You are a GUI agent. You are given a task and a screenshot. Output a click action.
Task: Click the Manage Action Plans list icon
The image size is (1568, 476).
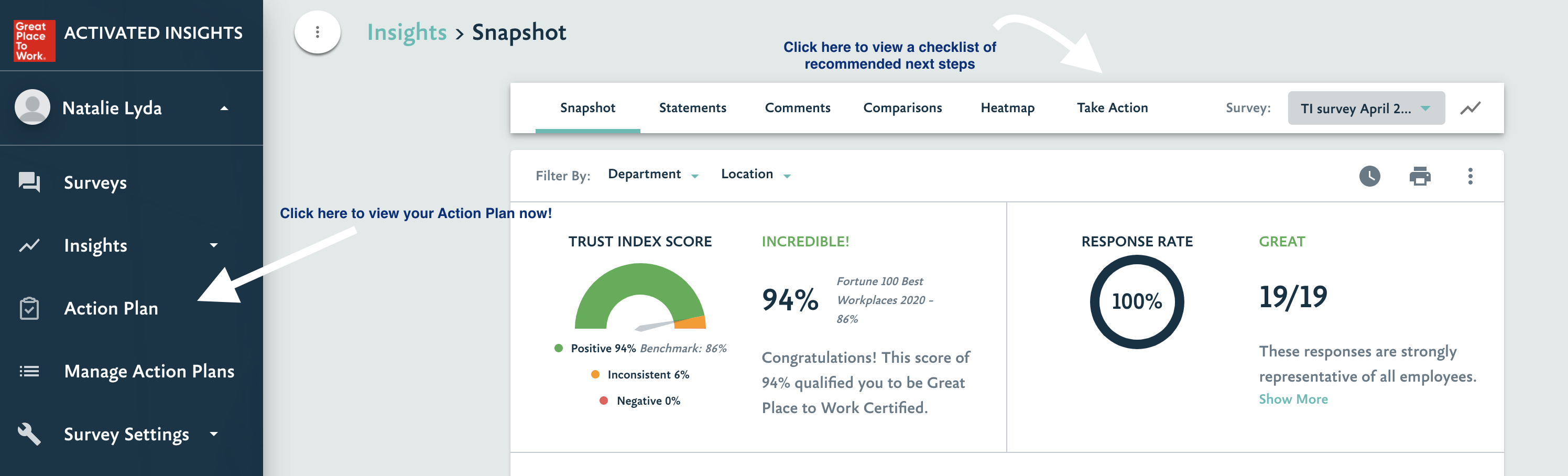29,371
